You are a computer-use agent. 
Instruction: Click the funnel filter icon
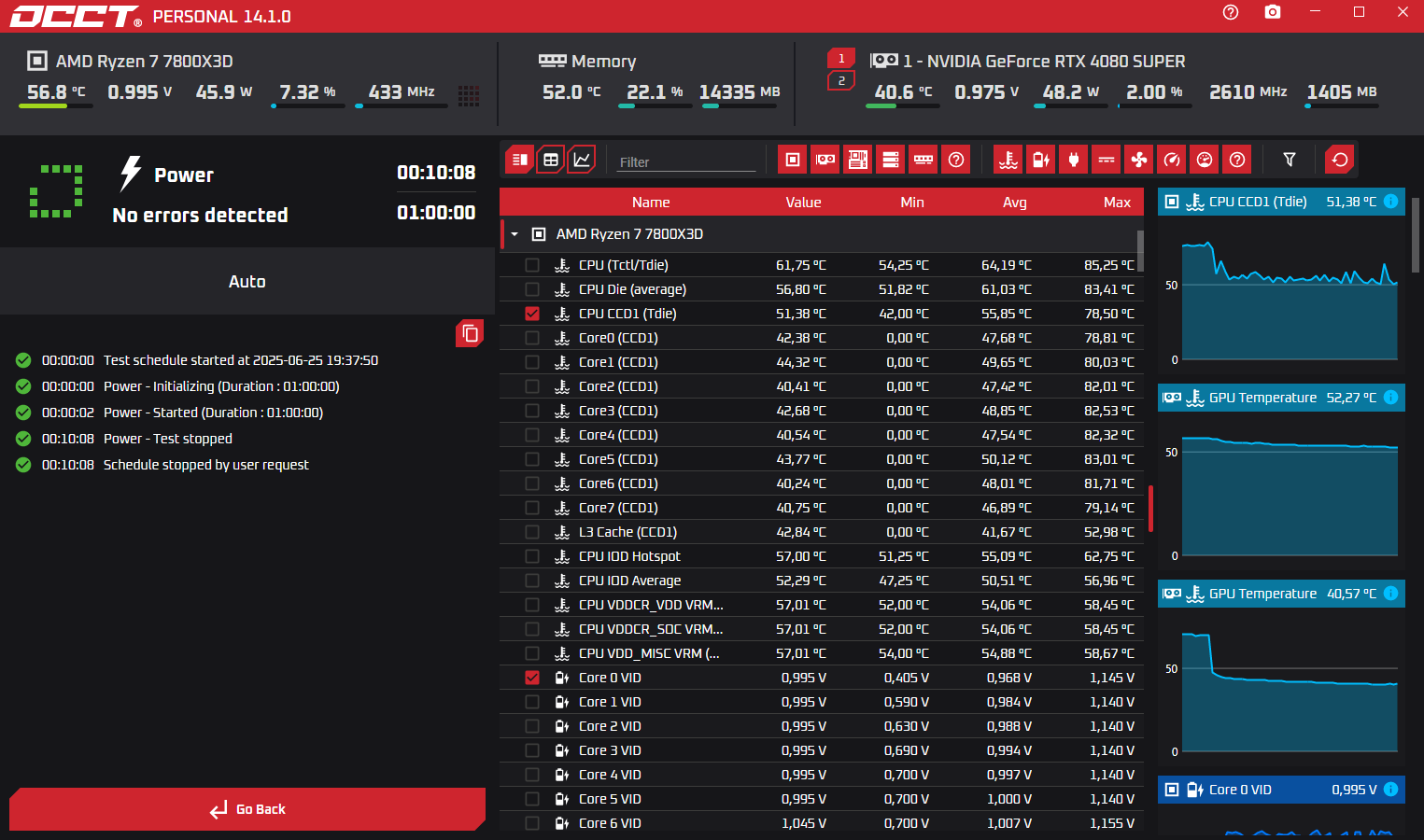[1290, 160]
